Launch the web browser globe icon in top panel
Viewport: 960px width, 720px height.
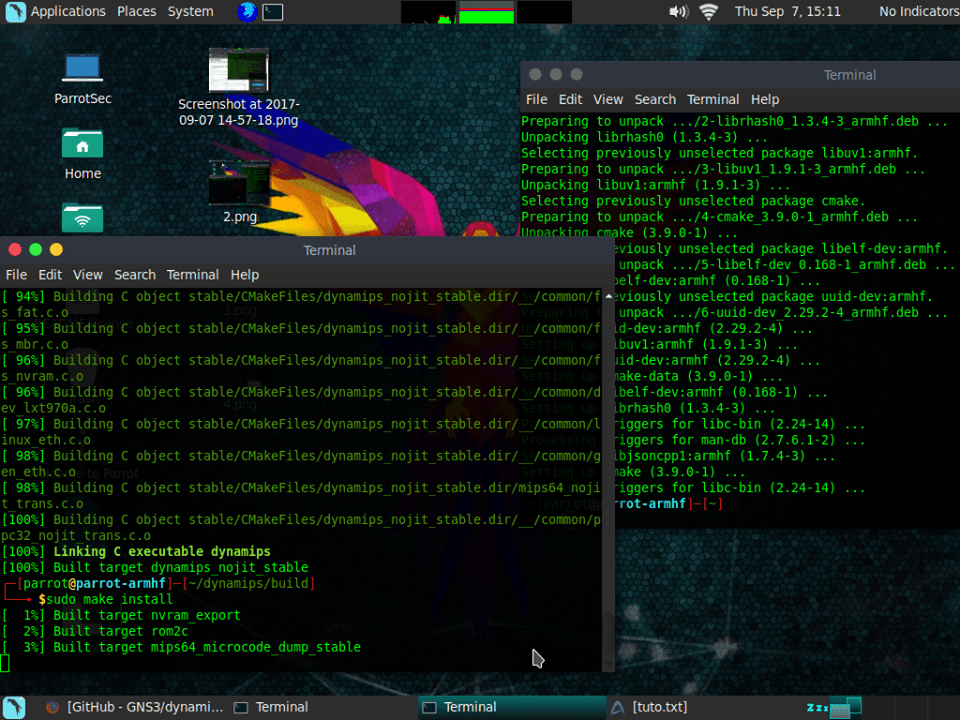247,12
